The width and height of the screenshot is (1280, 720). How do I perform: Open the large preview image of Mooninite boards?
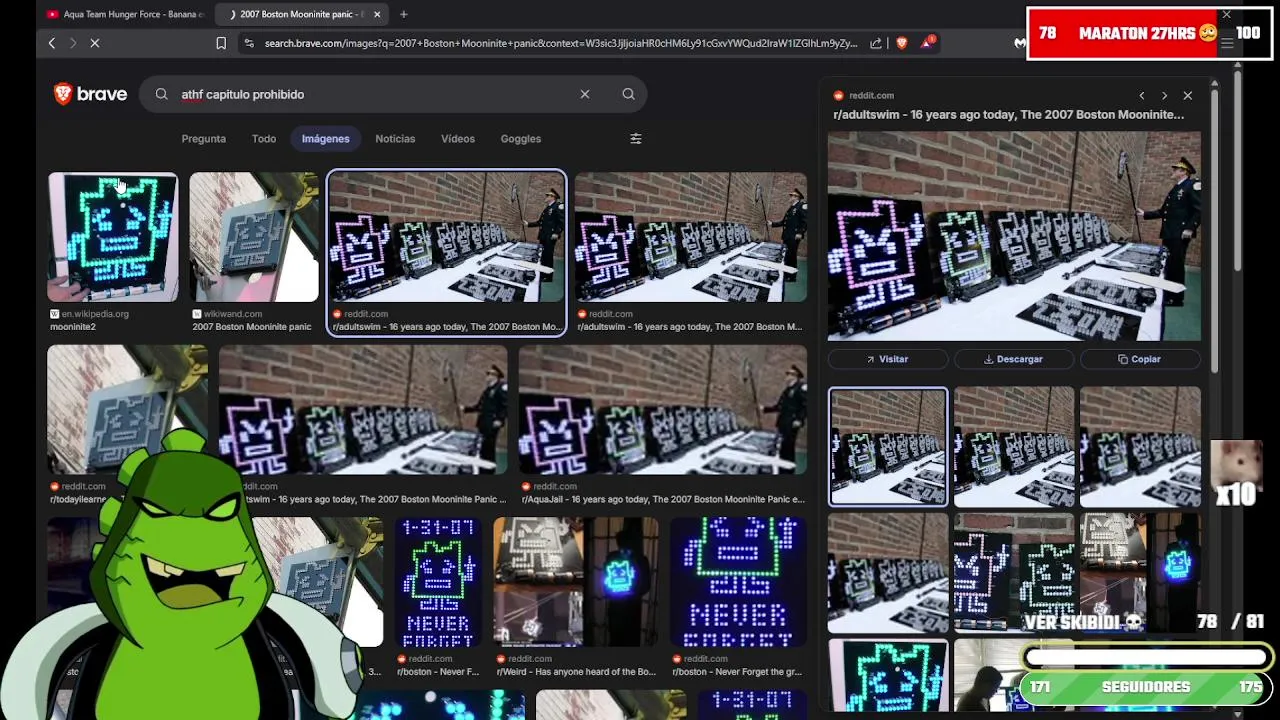[x=1014, y=236]
